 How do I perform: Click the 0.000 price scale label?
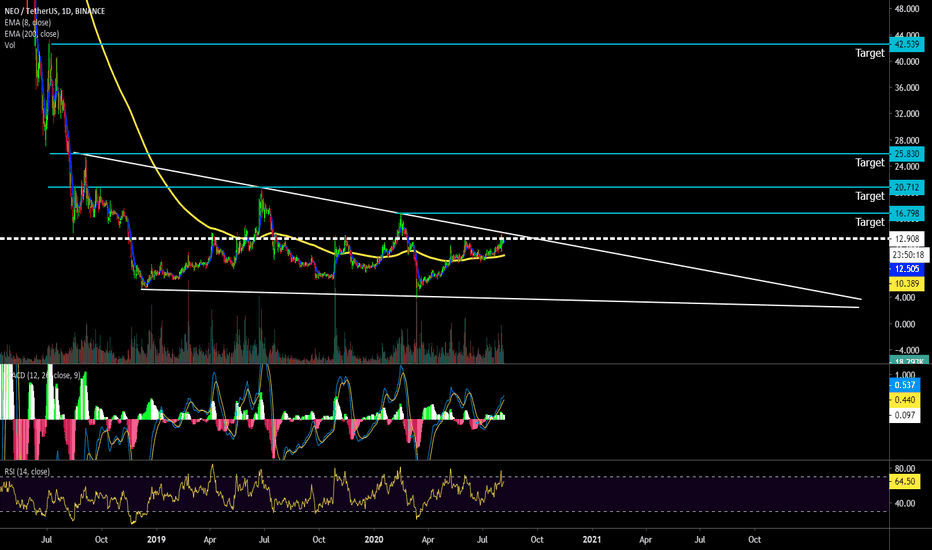point(905,324)
